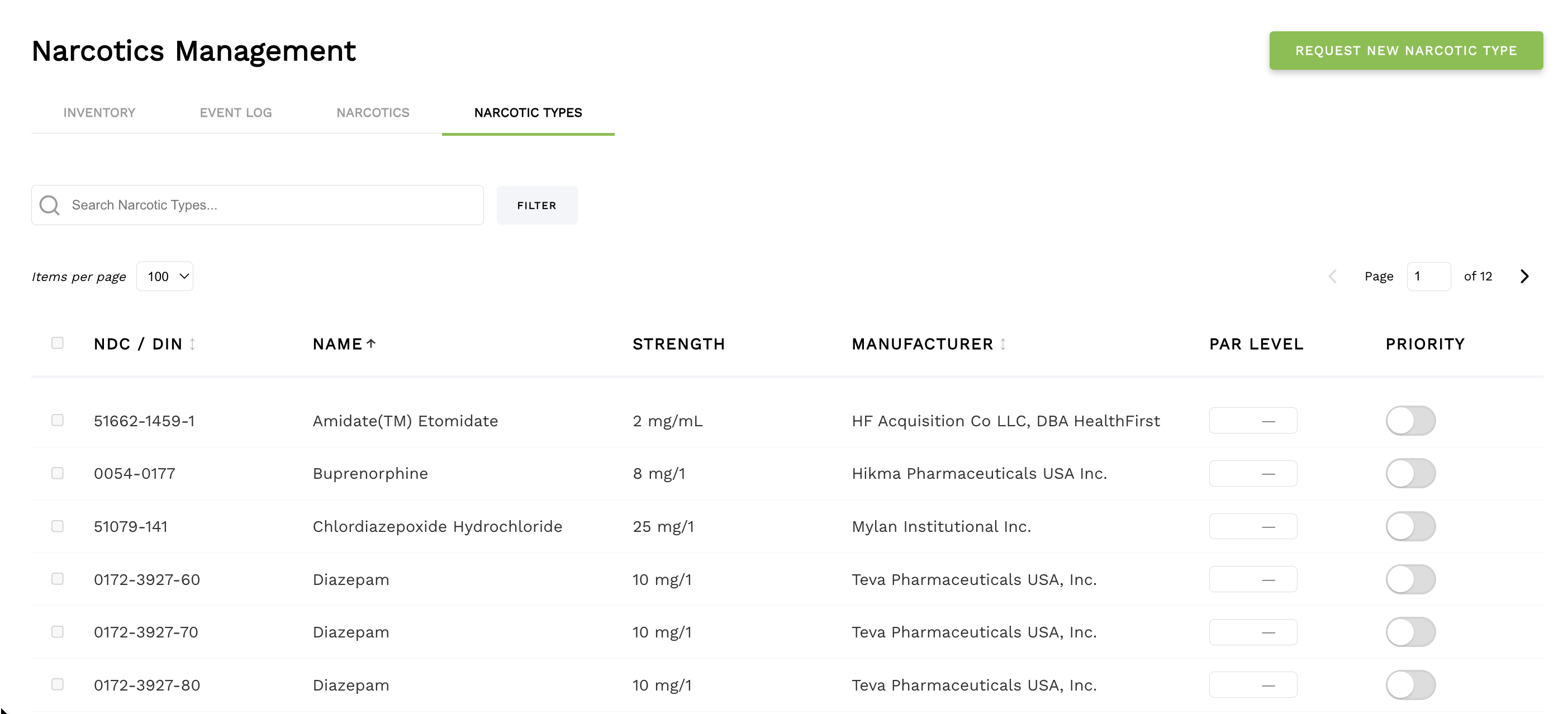Image resolution: width=1568 pixels, height=714 pixels.
Task: Click NDC value 0054-0177
Action: coord(135,474)
